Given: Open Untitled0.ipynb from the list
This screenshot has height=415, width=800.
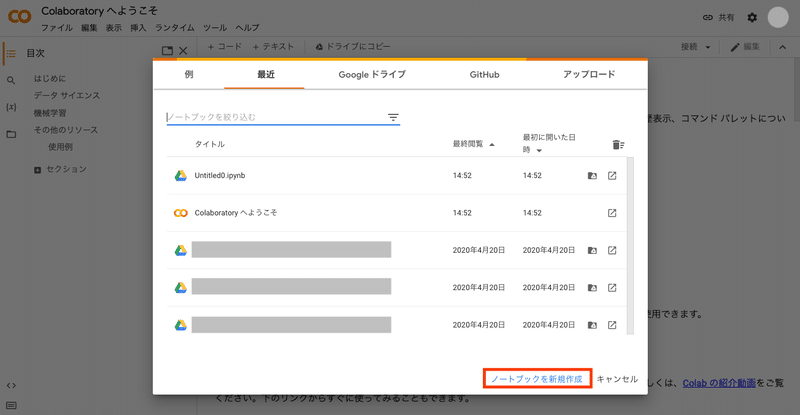Looking at the screenshot, I should tap(220, 176).
